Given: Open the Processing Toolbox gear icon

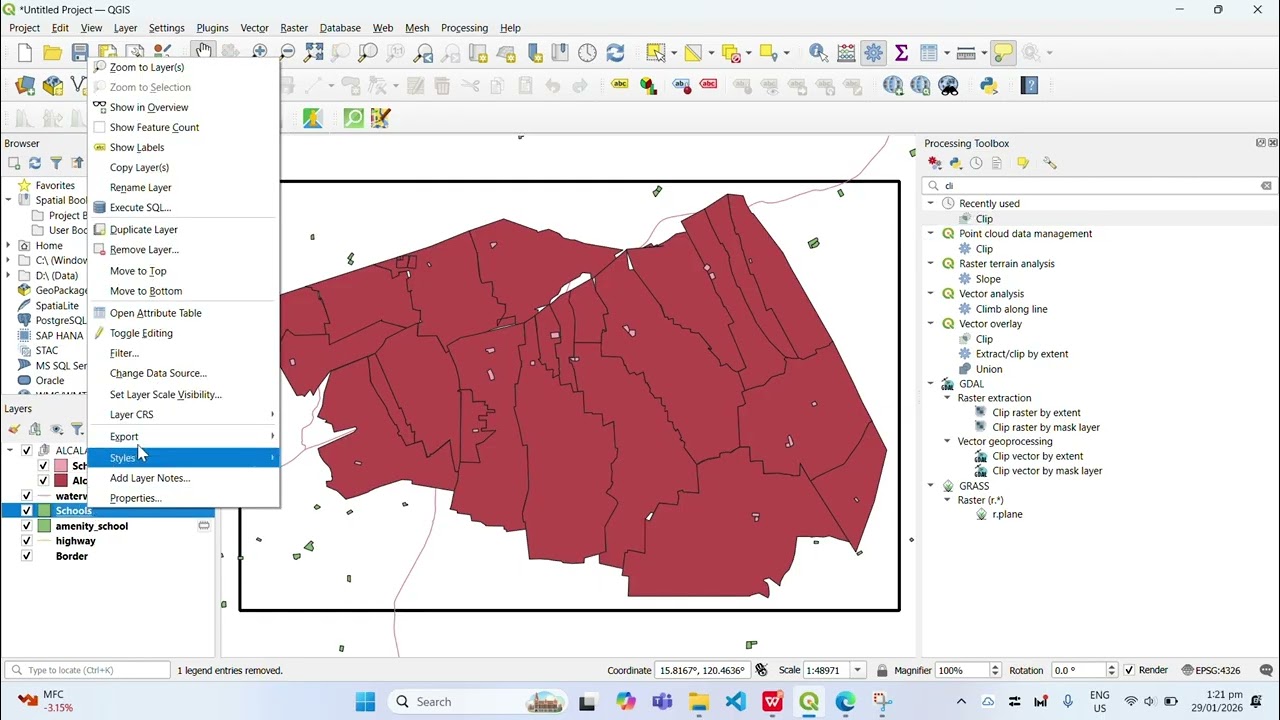Looking at the screenshot, I should [x=874, y=53].
